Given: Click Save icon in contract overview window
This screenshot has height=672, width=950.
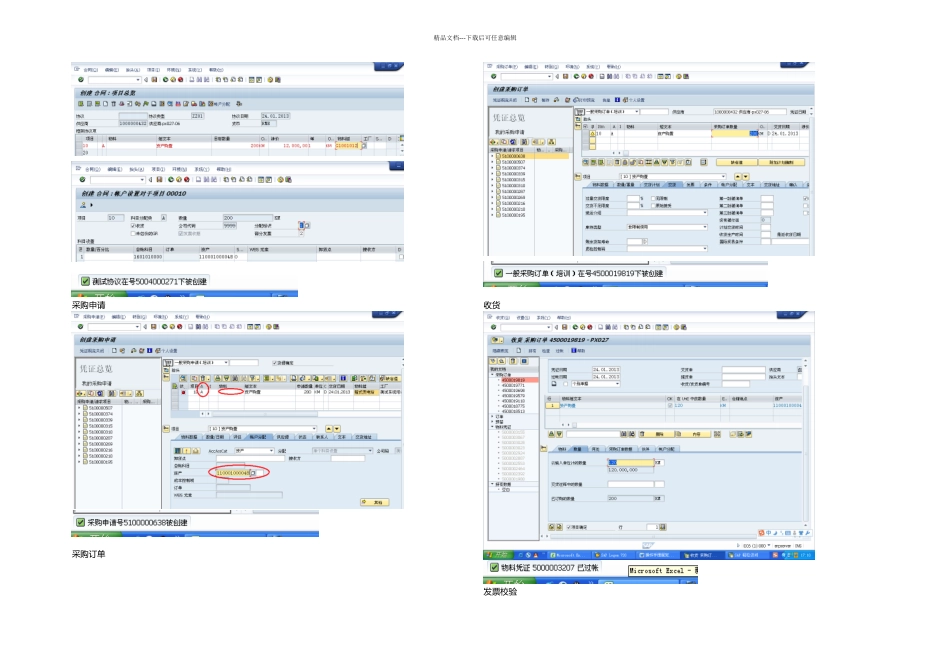Looking at the screenshot, I should point(154,80).
